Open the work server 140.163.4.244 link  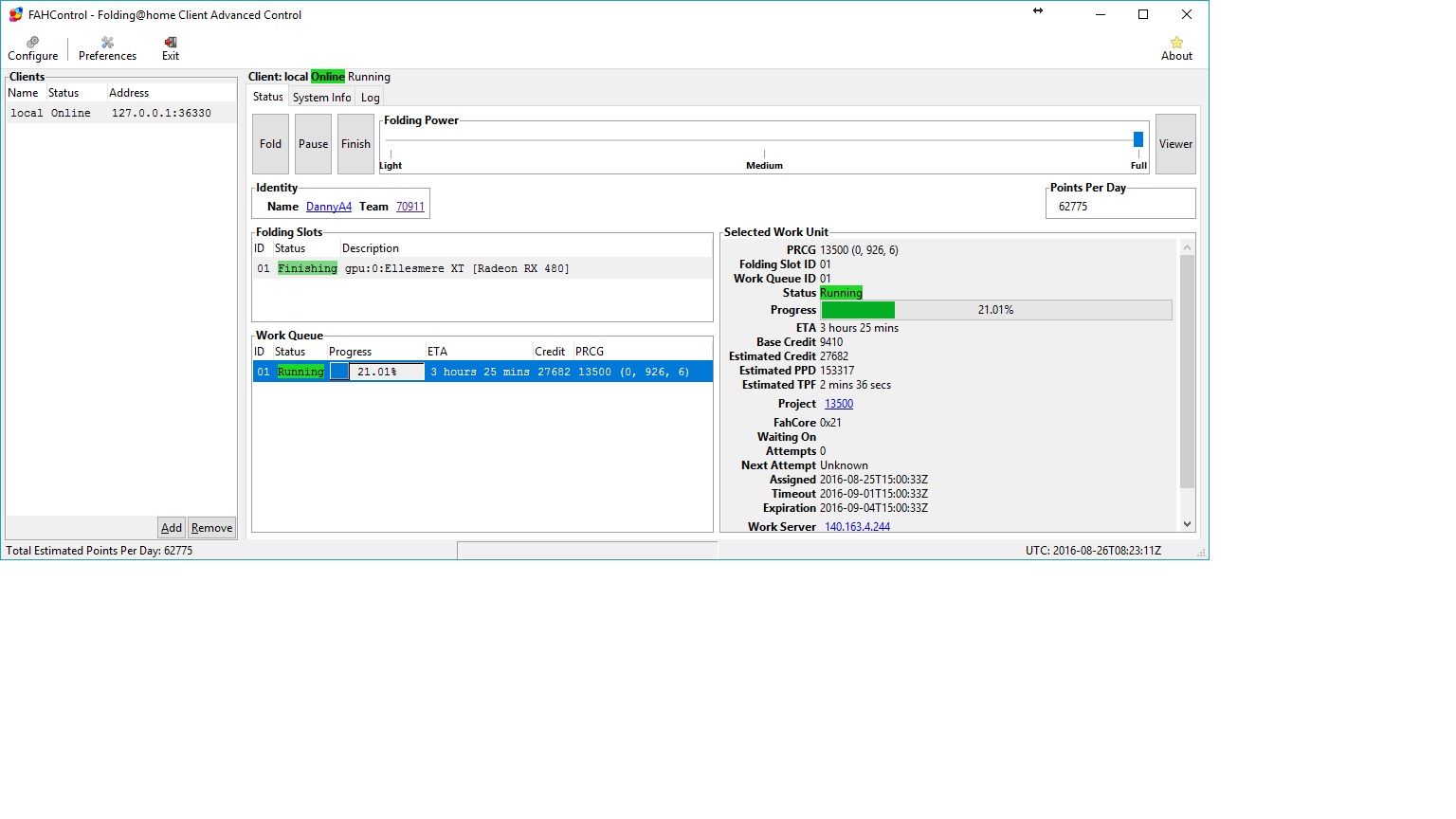(857, 527)
